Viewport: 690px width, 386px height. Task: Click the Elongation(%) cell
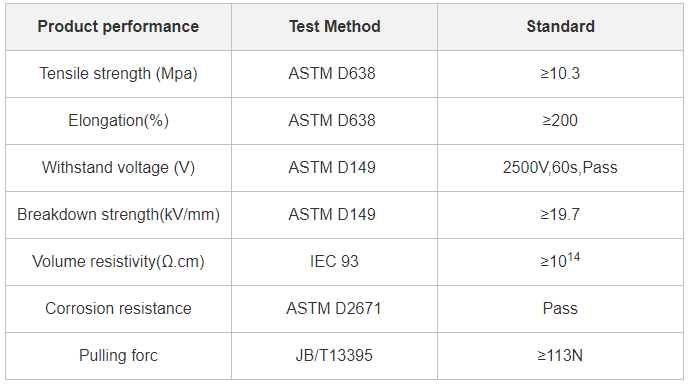tap(118, 121)
